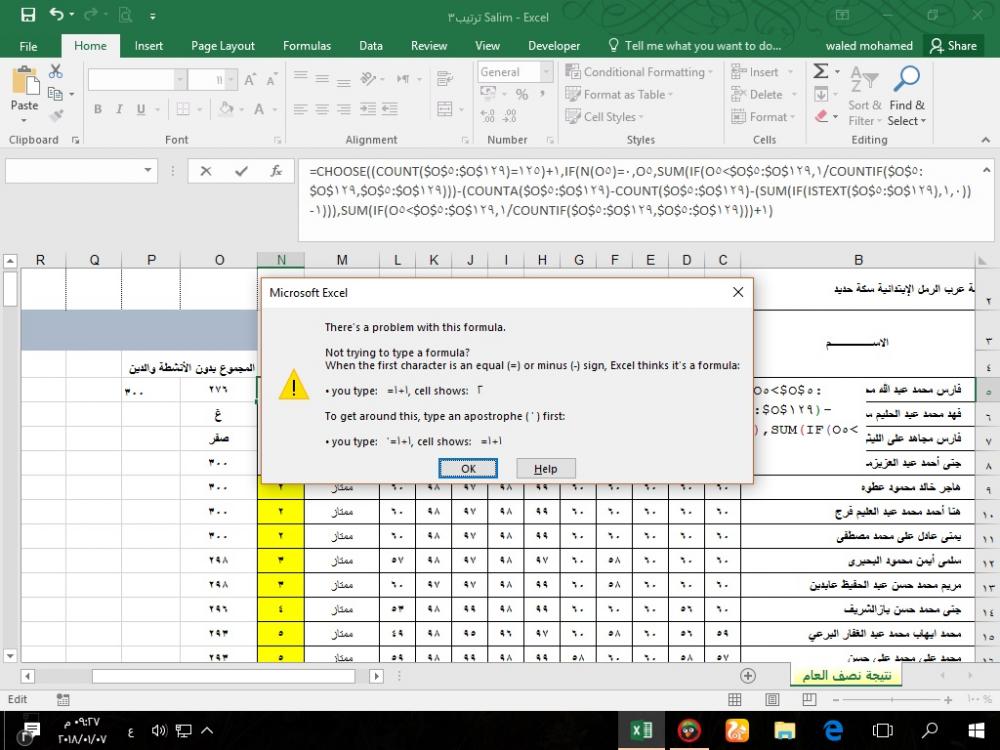
Task: Click the Increase Font Size icon
Action: click(x=250, y=79)
